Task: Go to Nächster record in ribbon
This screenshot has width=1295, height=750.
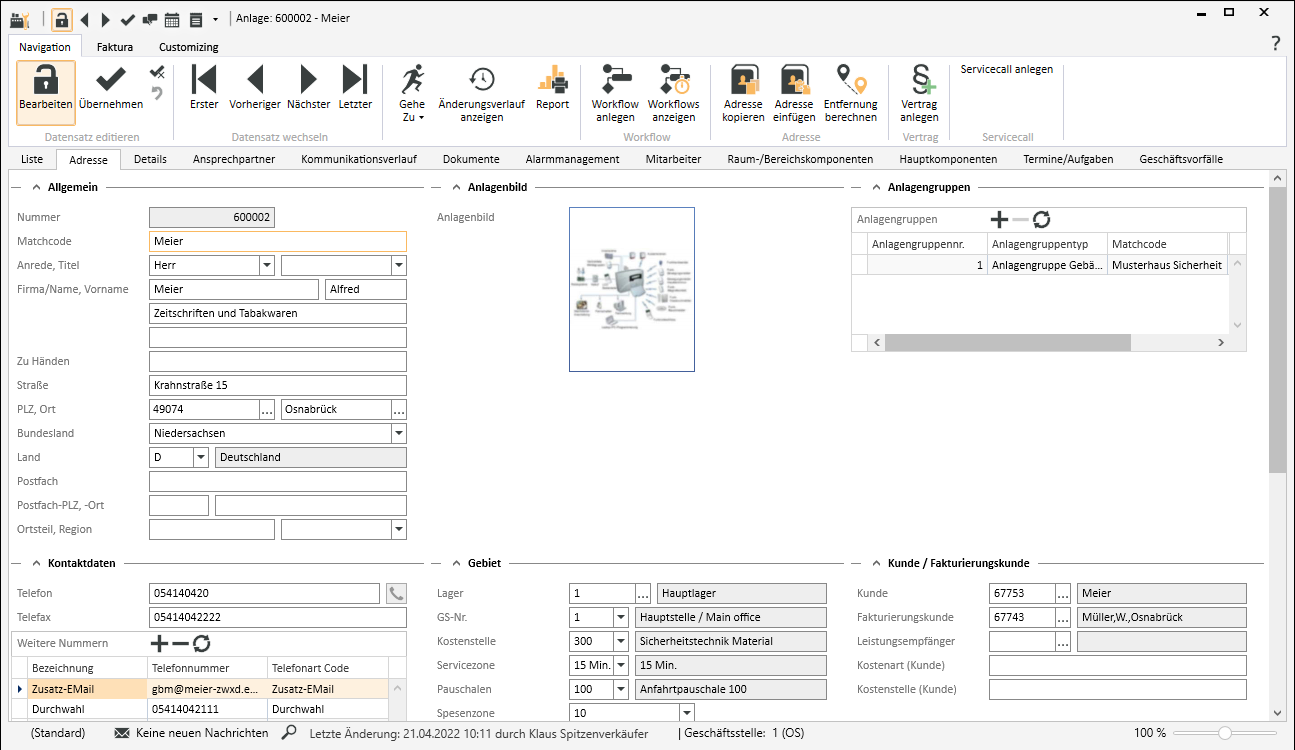Action: pyautogui.click(x=309, y=88)
